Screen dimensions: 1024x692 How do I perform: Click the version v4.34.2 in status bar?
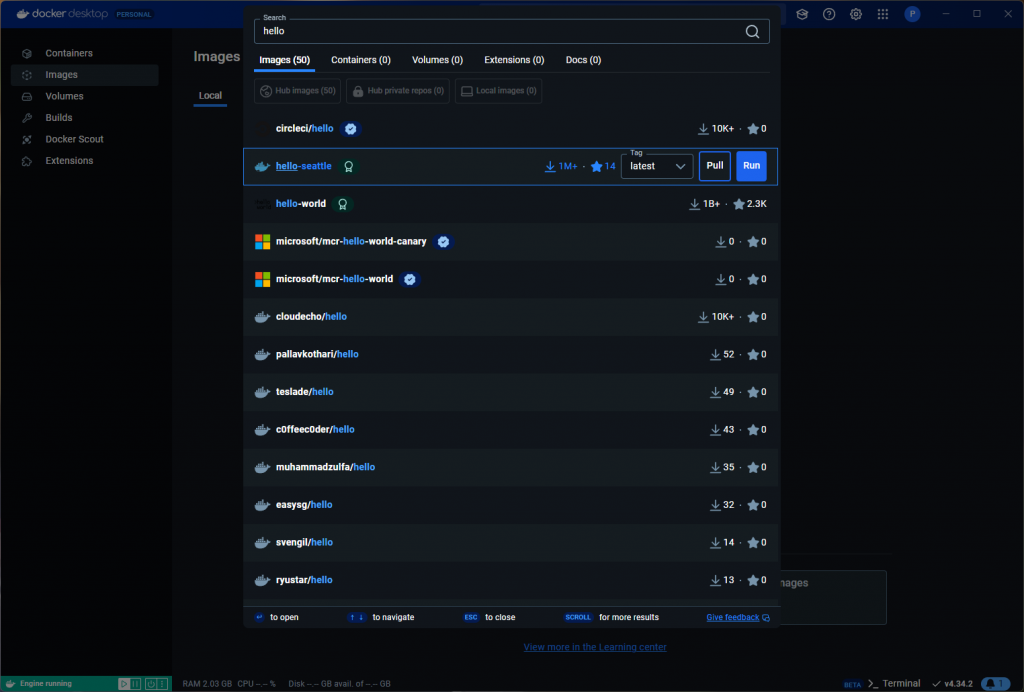click(x=952, y=684)
